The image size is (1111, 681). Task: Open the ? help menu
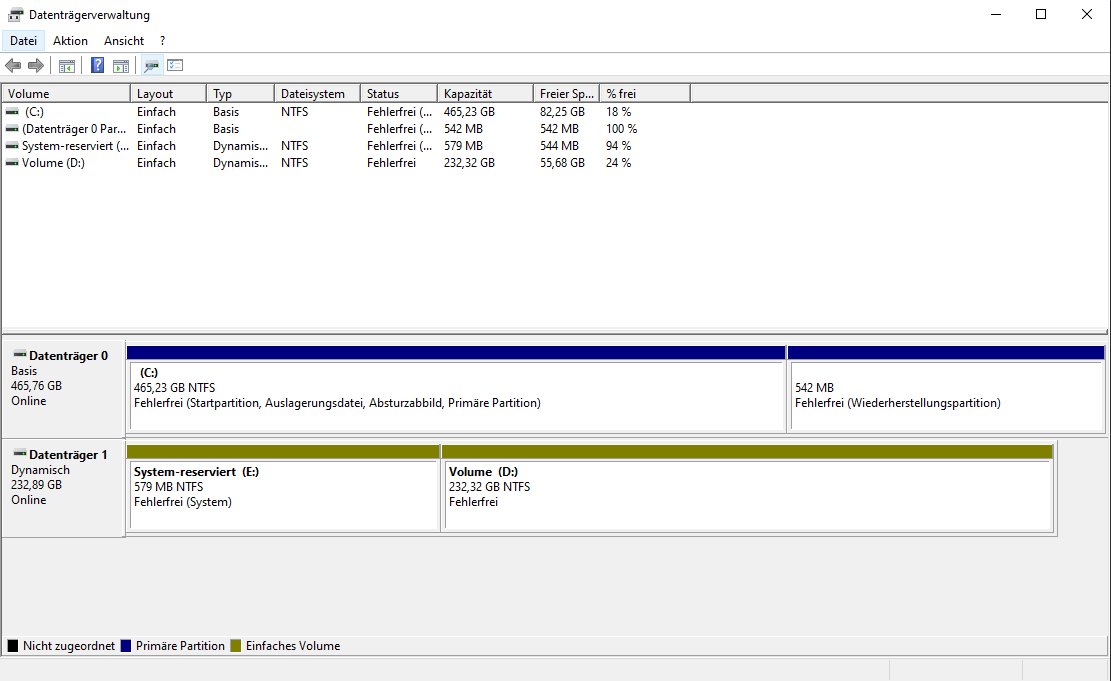coord(162,41)
